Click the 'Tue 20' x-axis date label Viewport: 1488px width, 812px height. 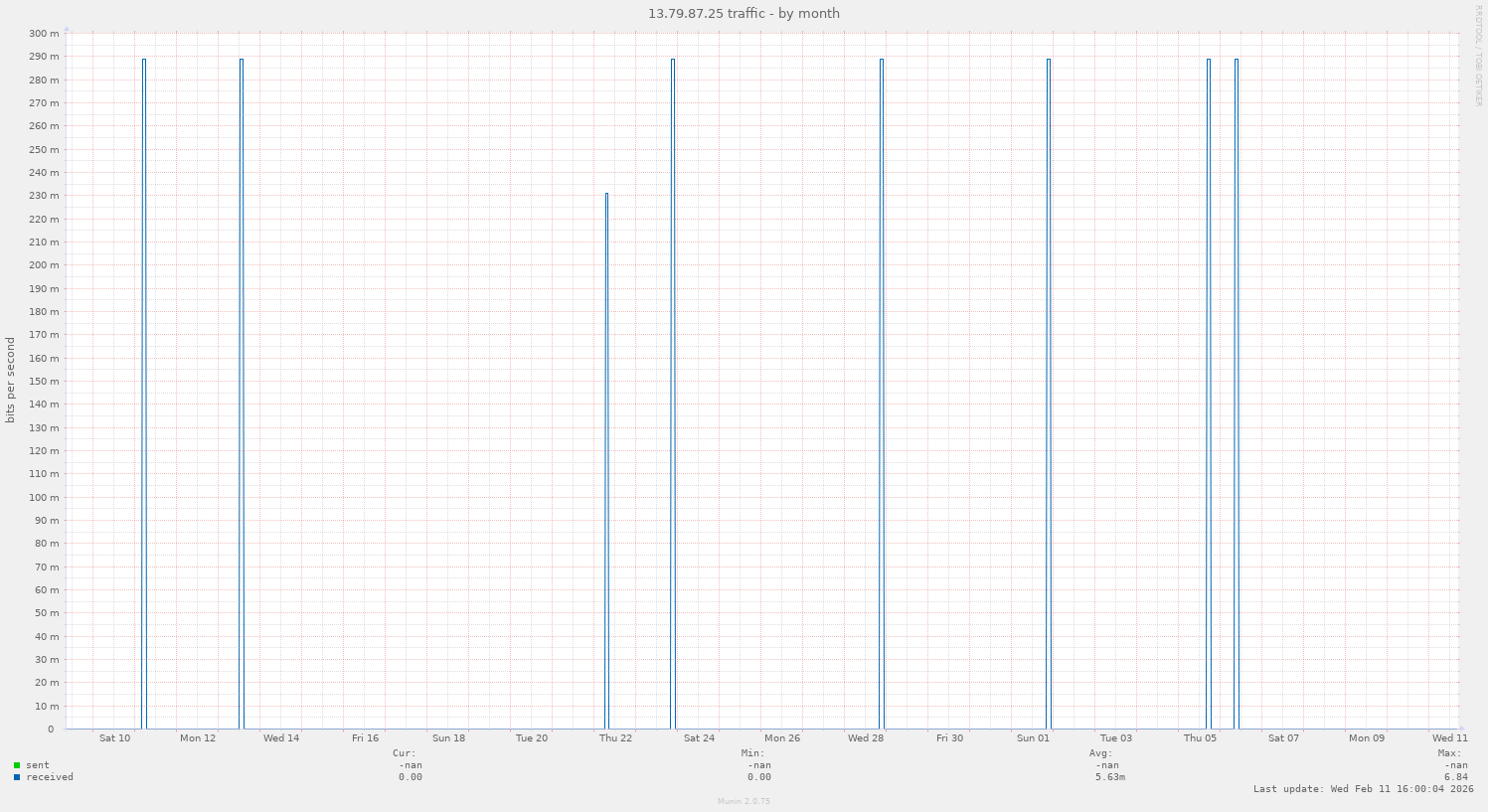[x=532, y=738]
